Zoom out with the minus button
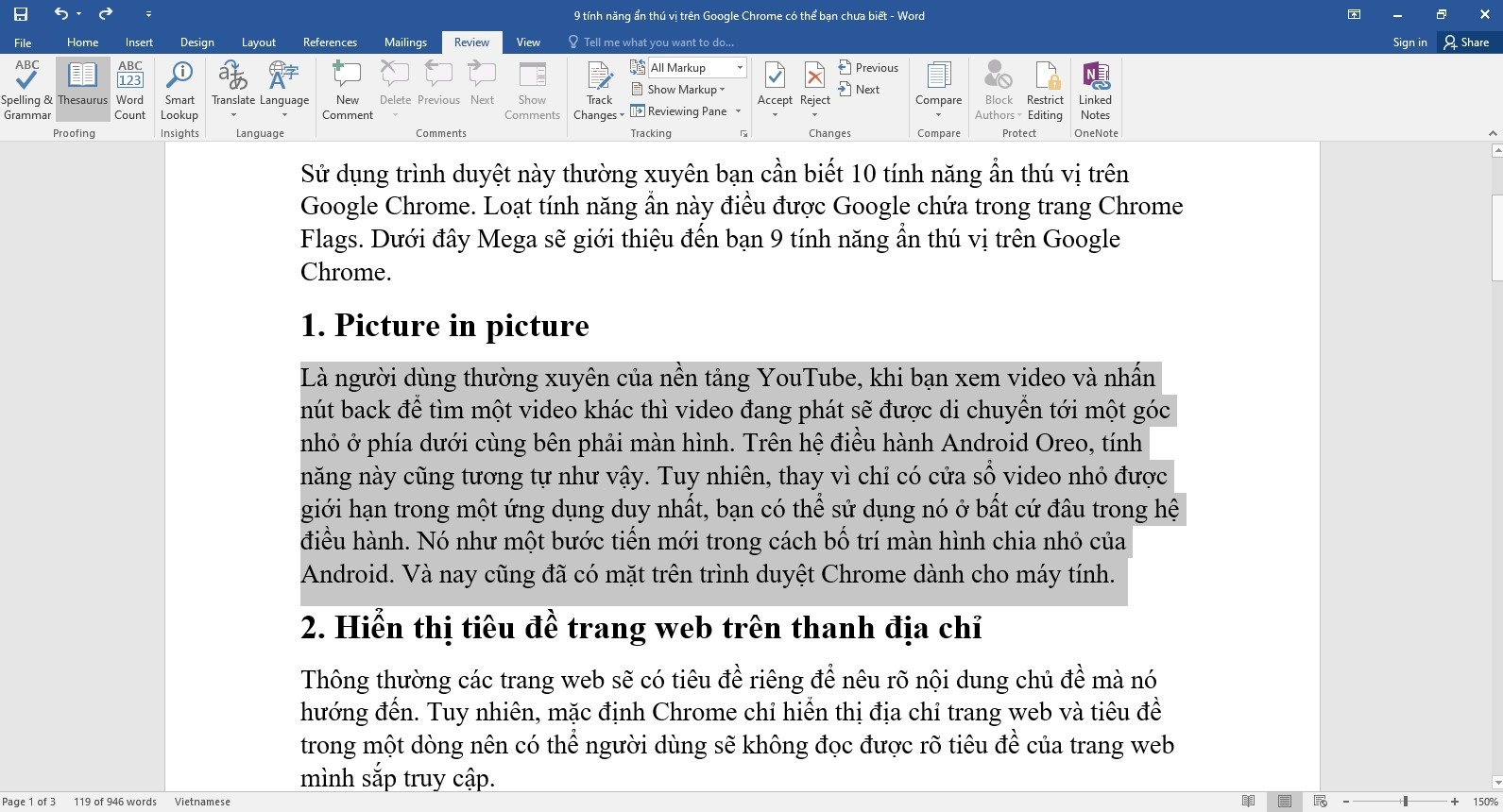The width and height of the screenshot is (1503, 812). [x=1346, y=802]
